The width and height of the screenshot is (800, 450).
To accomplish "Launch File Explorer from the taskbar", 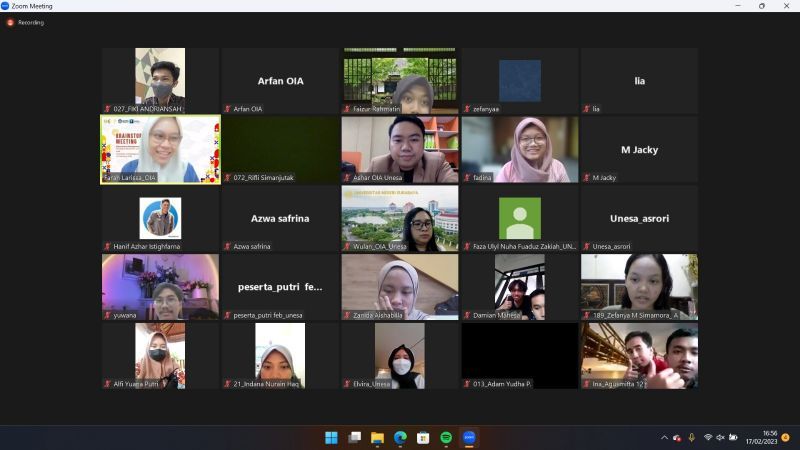I will pyautogui.click(x=377, y=438).
